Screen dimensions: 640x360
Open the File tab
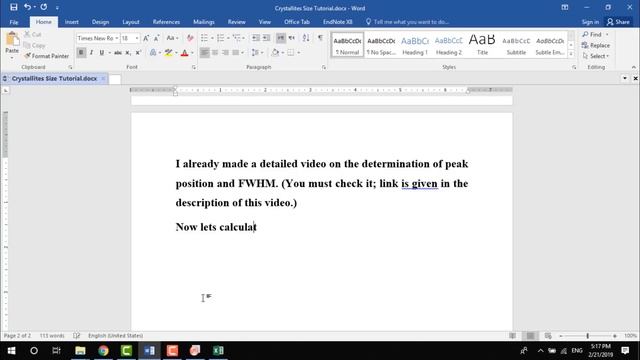pyautogui.click(x=14, y=22)
